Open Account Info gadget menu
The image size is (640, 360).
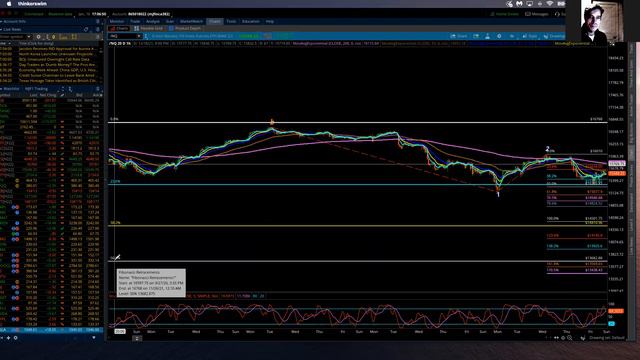(98, 21)
